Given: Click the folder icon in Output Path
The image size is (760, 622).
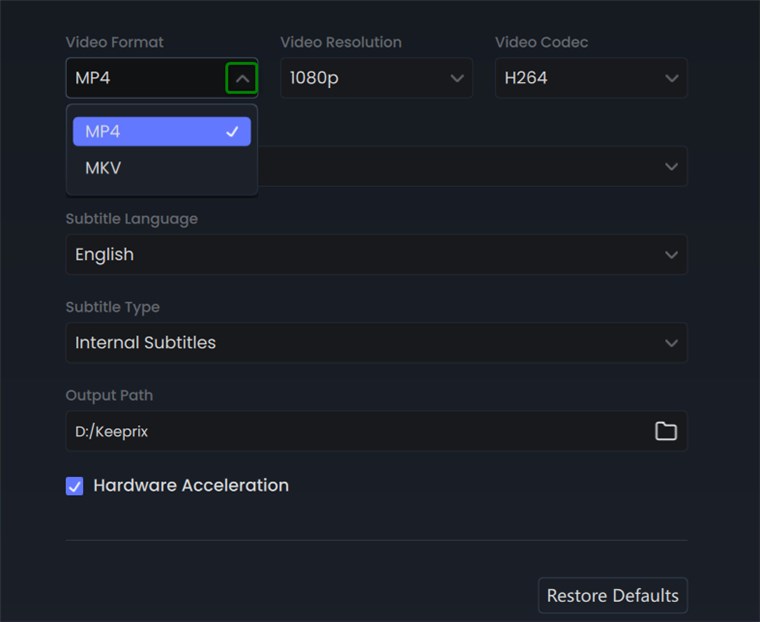Looking at the screenshot, I should pyautogui.click(x=665, y=431).
